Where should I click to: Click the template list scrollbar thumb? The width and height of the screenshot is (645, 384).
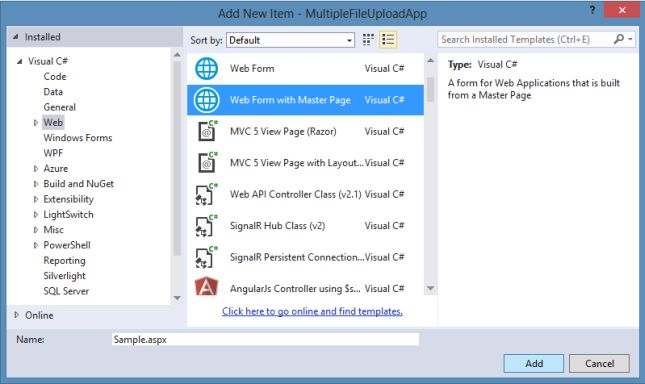(430, 89)
